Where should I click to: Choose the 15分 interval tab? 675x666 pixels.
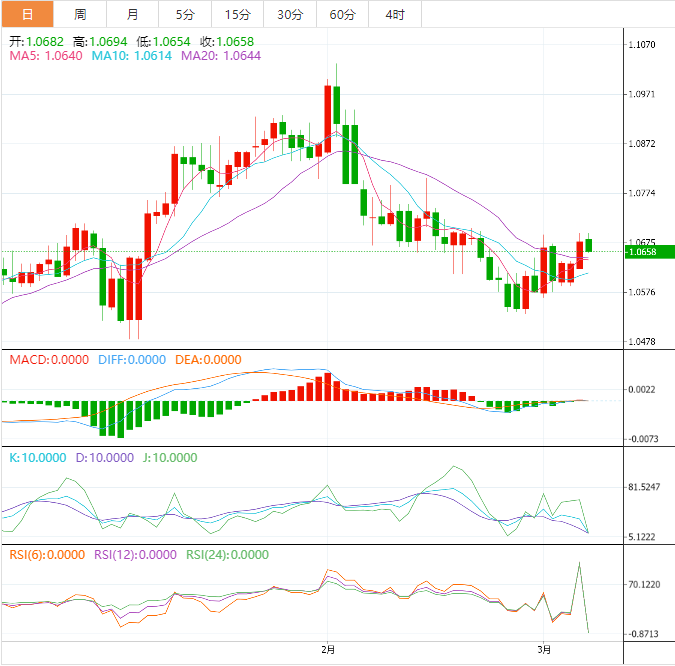(238, 14)
